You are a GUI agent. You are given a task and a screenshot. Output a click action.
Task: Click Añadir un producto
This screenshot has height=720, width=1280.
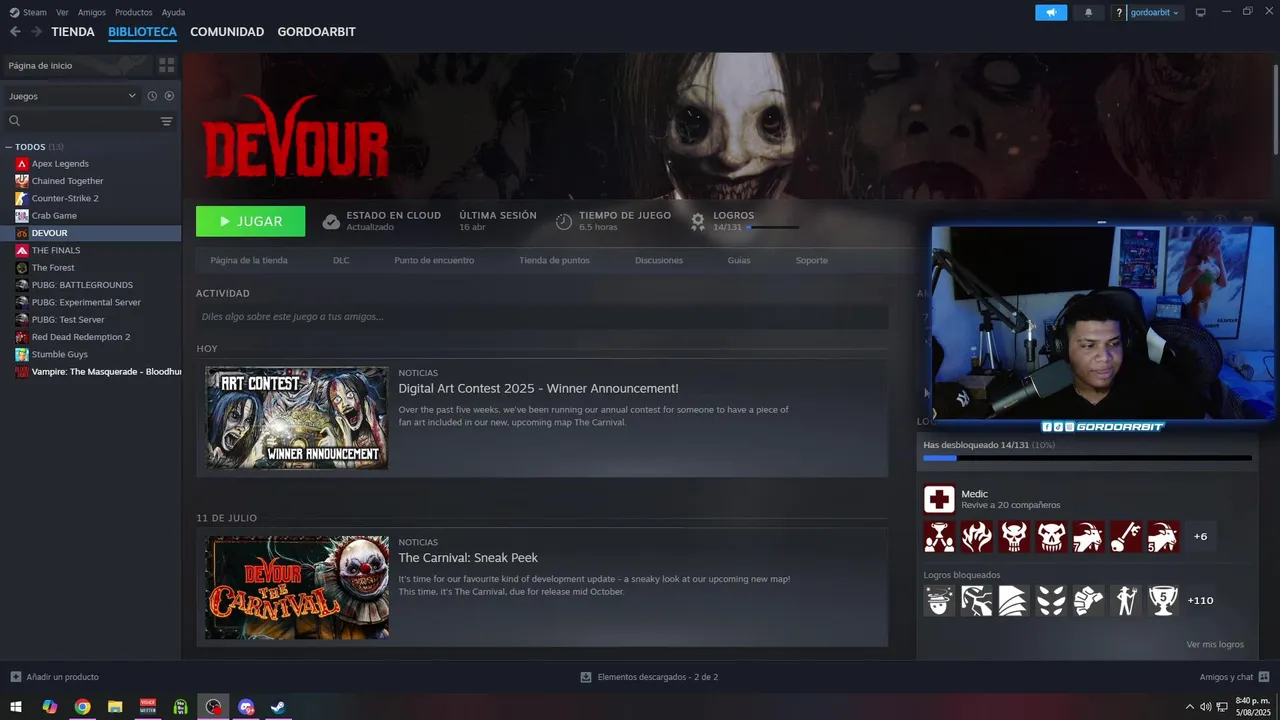coord(54,677)
